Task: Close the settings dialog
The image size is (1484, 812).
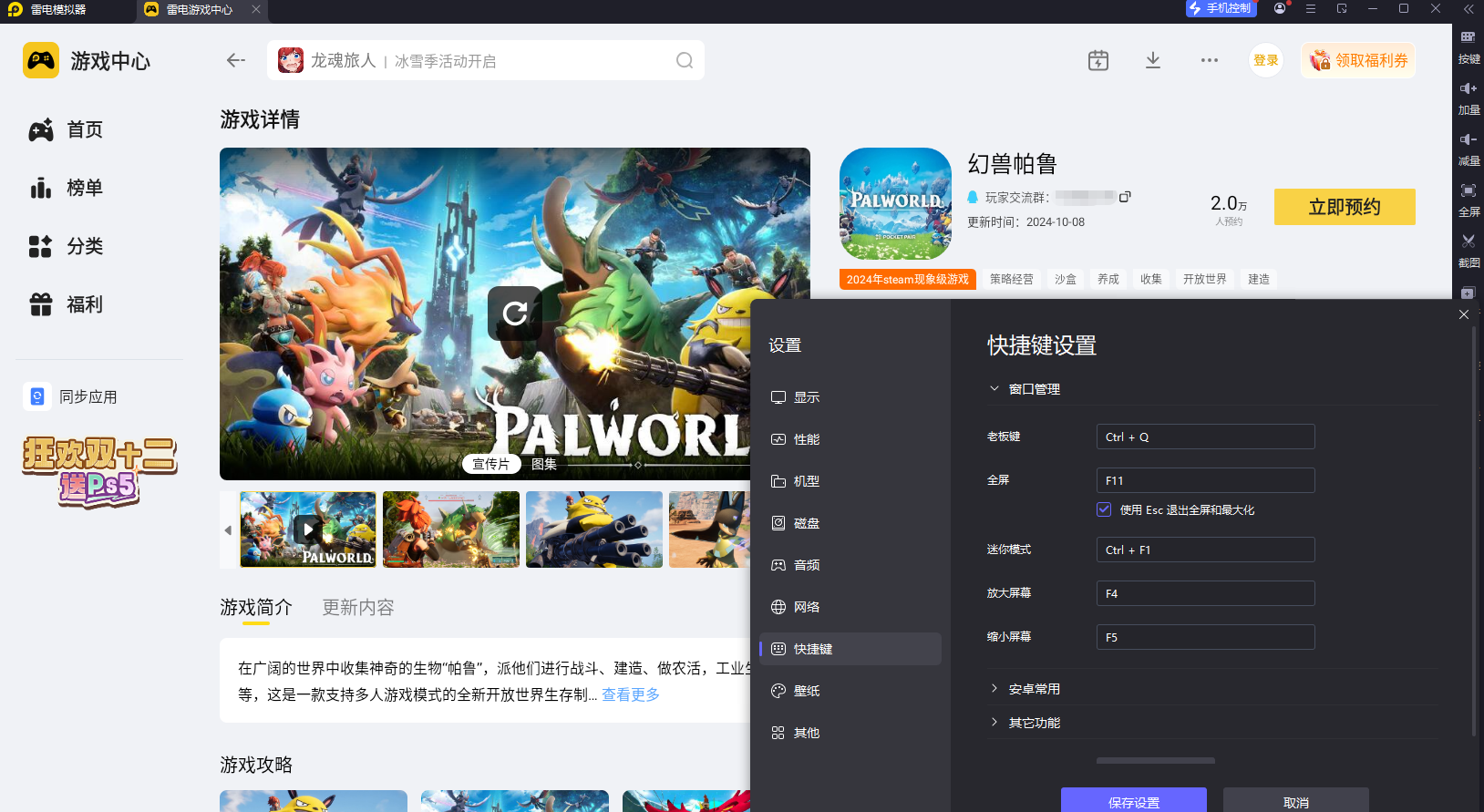Action: (1464, 314)
